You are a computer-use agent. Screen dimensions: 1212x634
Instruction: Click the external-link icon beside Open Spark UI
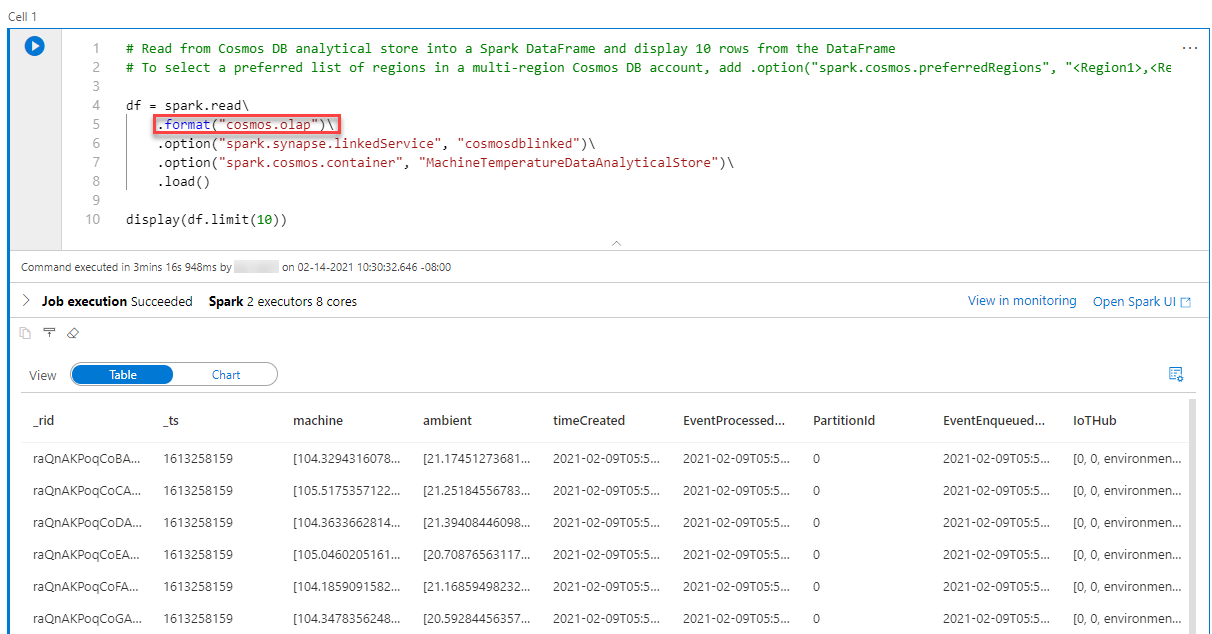(x=1190, y=300)
